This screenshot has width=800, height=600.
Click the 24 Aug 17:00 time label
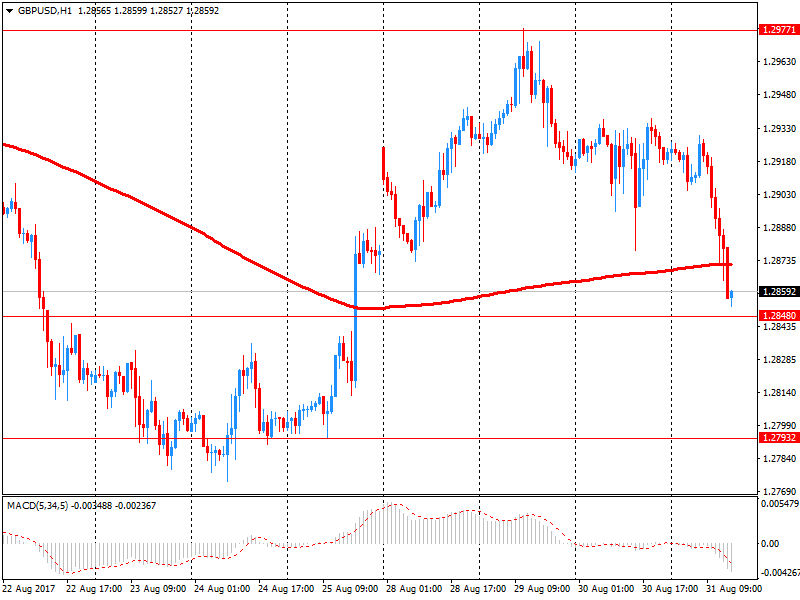286,589
